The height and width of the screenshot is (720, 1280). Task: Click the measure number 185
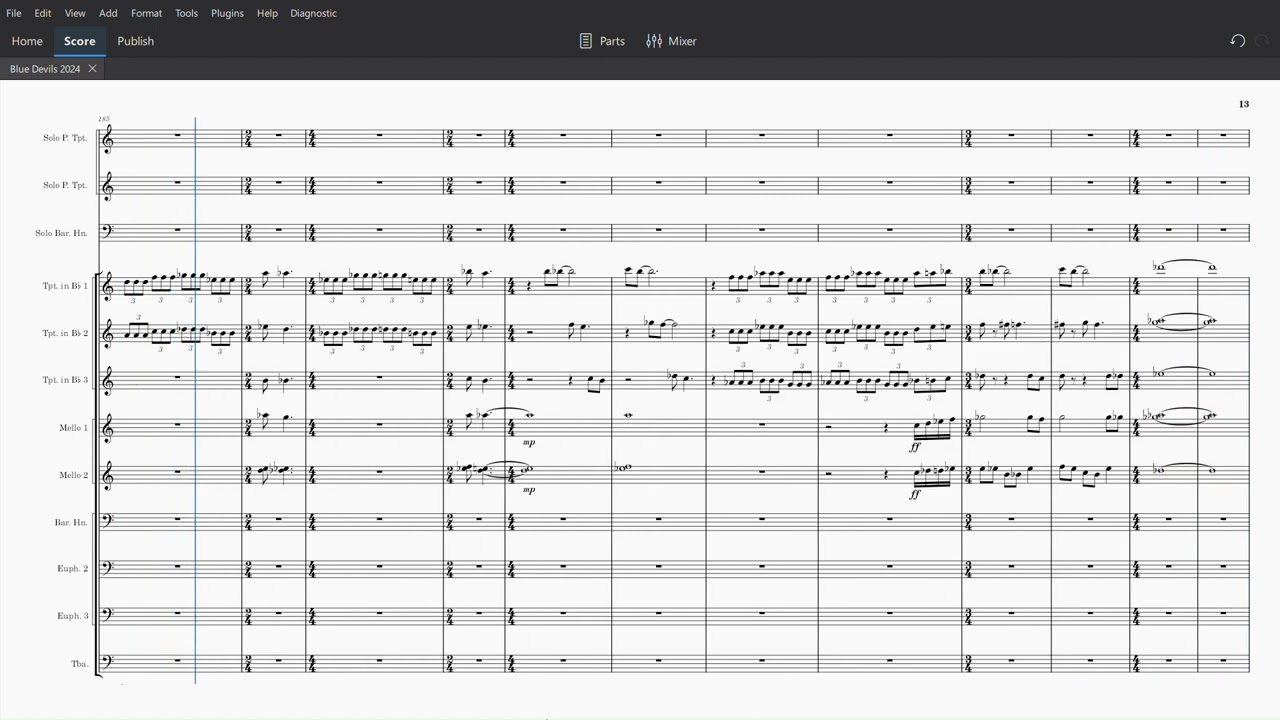point(104,119)
